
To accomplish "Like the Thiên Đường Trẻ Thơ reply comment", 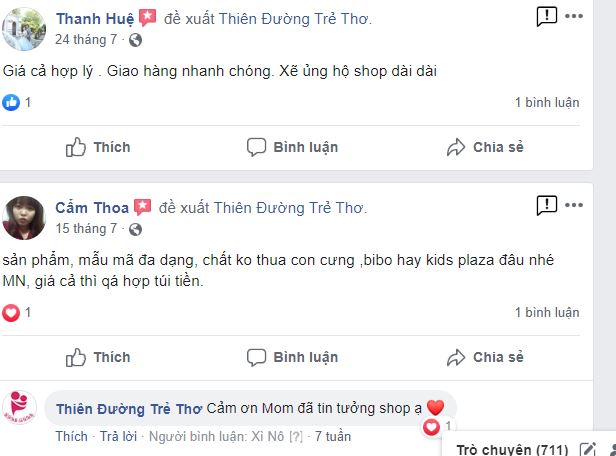I will (72, 436).
